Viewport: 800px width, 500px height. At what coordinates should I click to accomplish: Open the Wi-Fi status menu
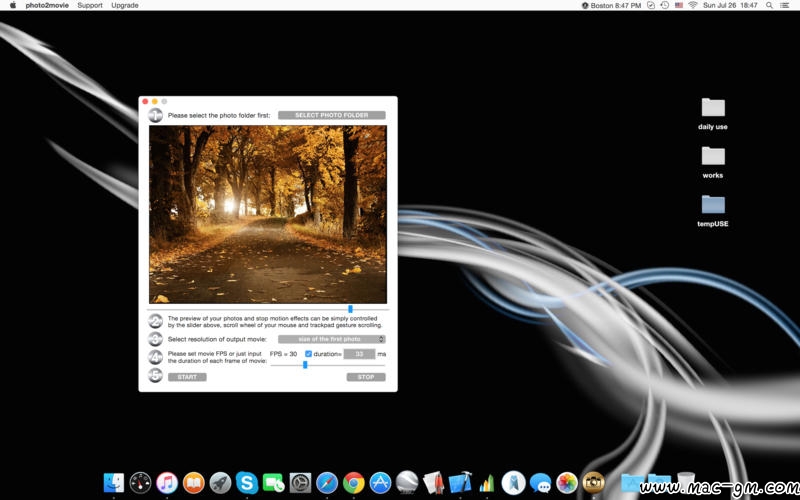point(693,5)
